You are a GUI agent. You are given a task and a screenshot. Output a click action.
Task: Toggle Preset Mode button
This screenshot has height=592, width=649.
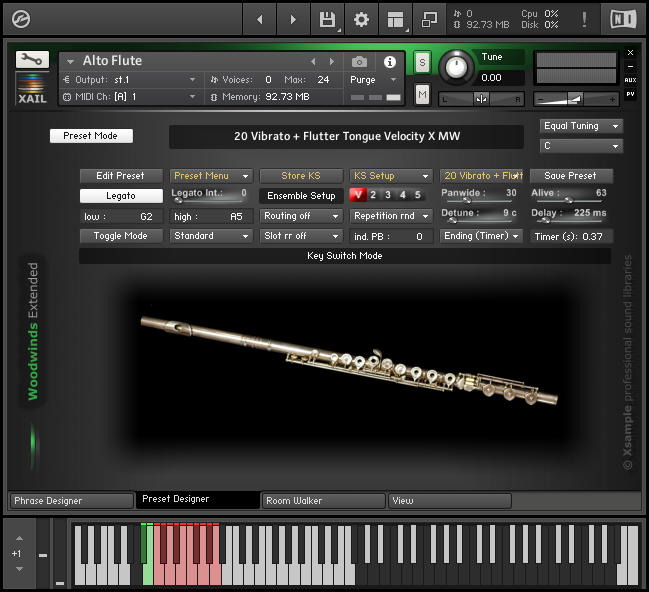pyautogui.click(x=91, y=136)
